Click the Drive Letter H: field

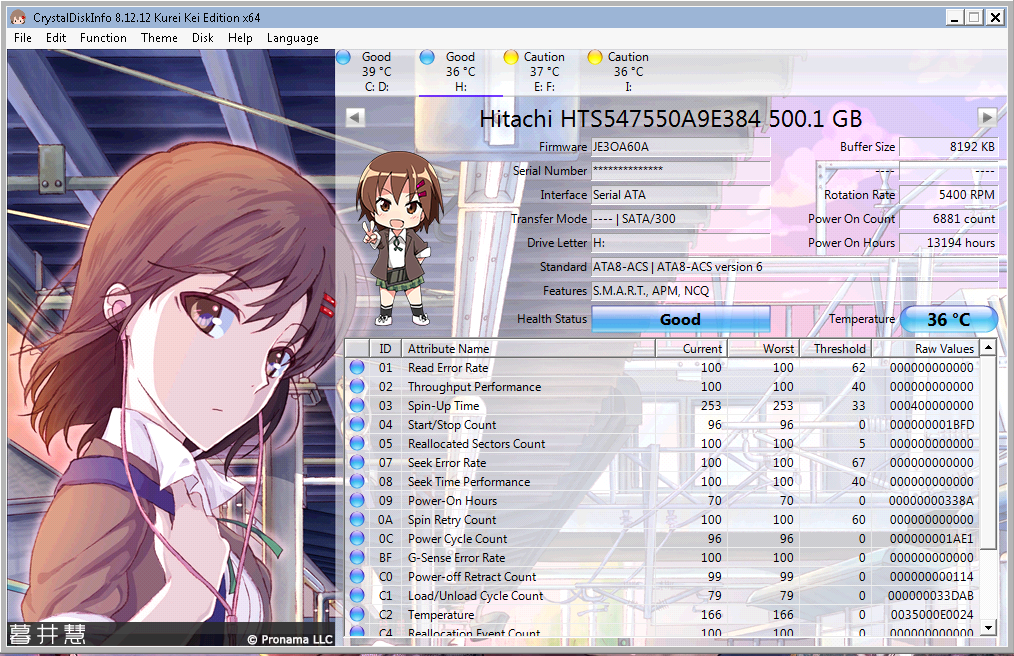point(680,243)
